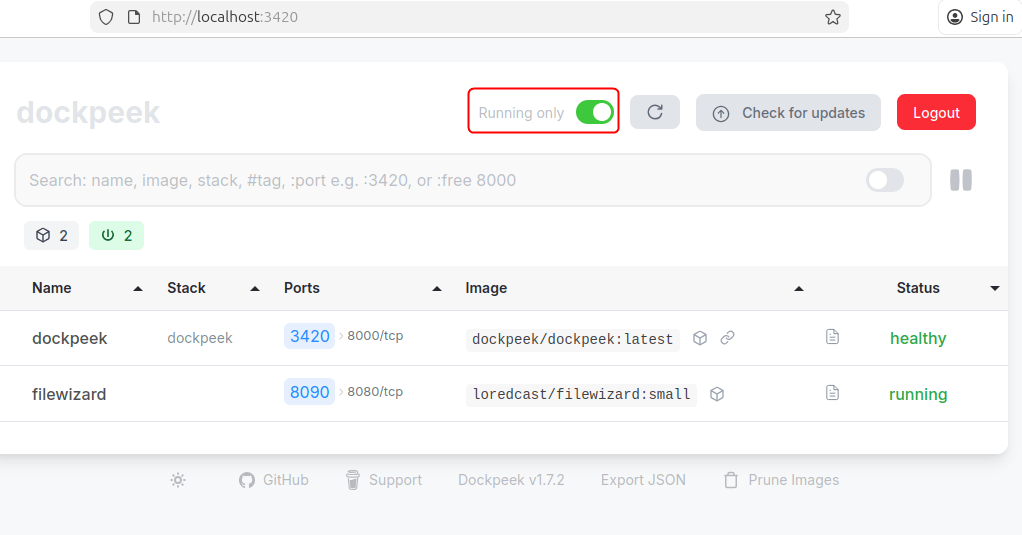The width and height of the screenshot is (1022, 535).
Task: Toggle the switch inside the search bar
Action: point(884,180)
